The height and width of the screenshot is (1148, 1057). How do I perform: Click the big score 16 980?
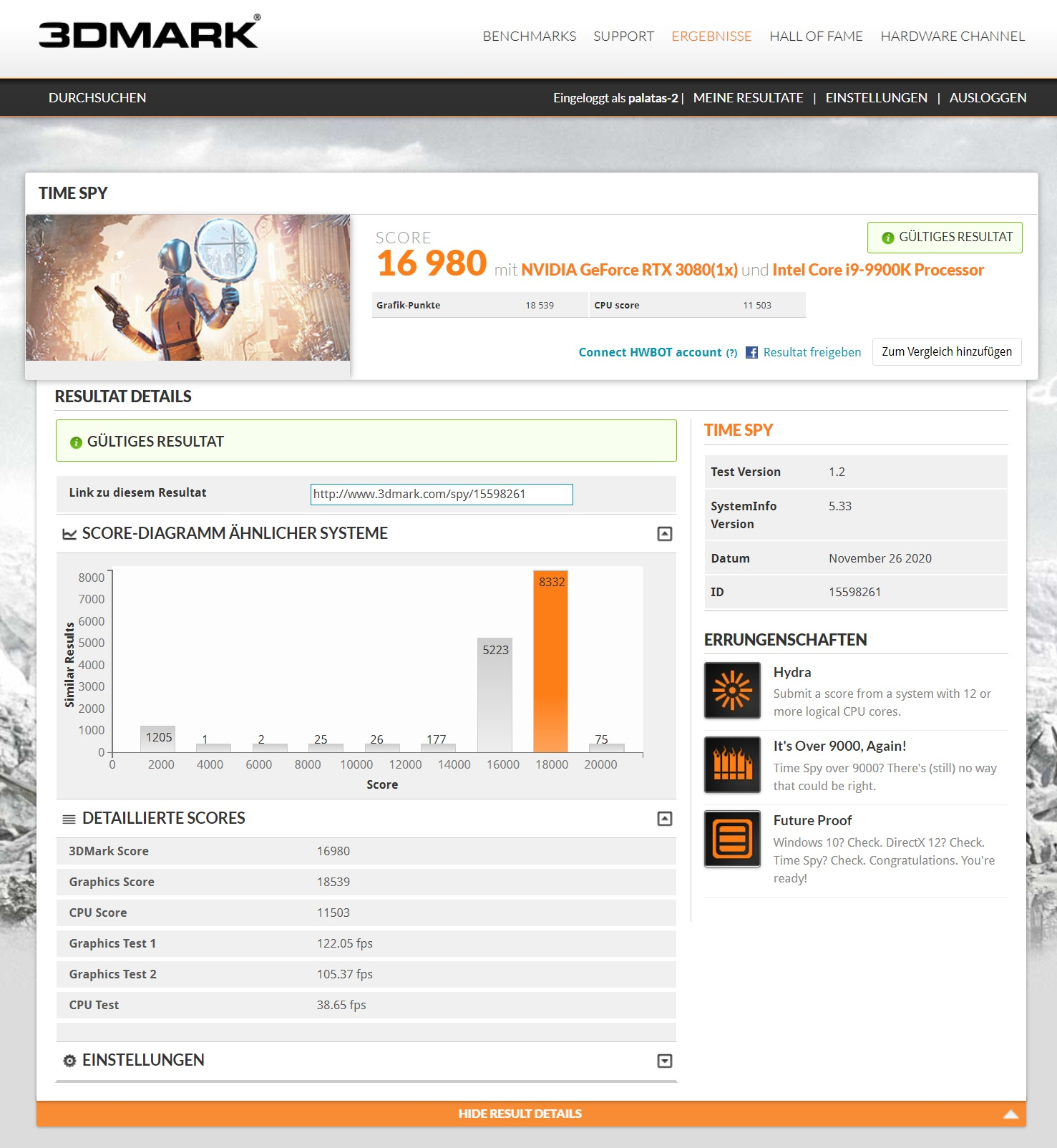432,263
